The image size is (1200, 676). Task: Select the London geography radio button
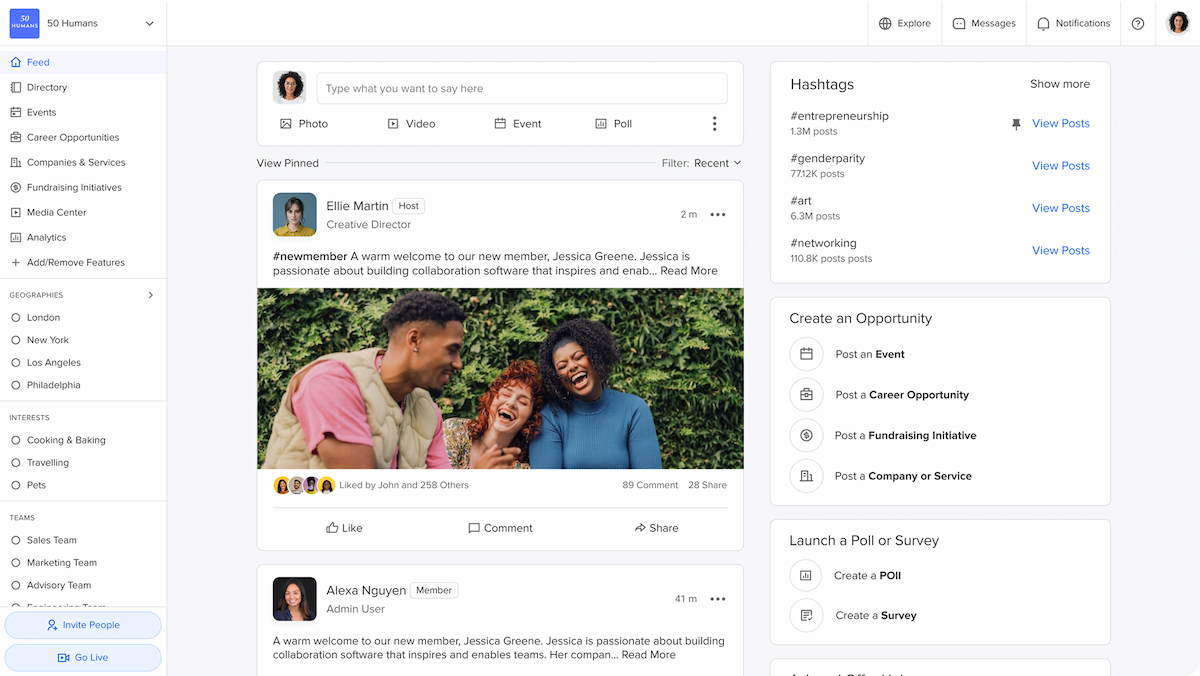click(x=16, y=317)
